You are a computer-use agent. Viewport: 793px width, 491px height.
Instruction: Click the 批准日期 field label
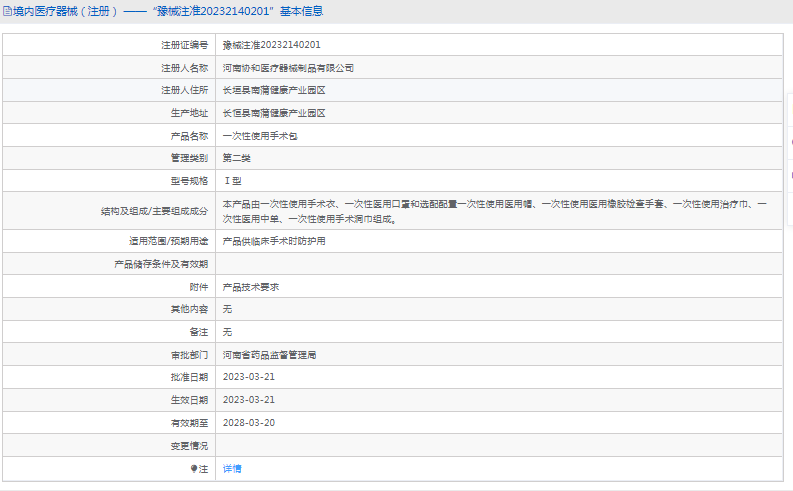tap(189, 377)
